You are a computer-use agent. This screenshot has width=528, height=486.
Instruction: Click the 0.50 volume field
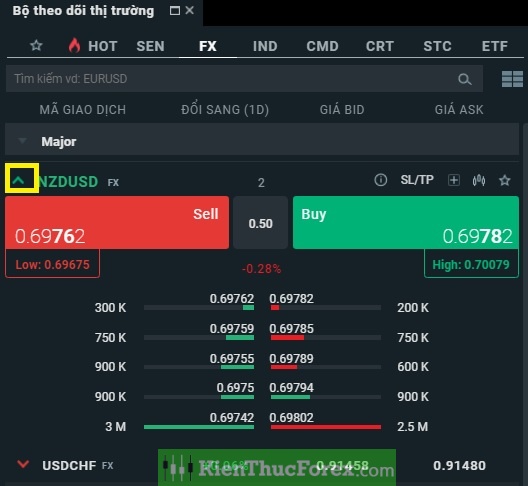tap(260, 223)
